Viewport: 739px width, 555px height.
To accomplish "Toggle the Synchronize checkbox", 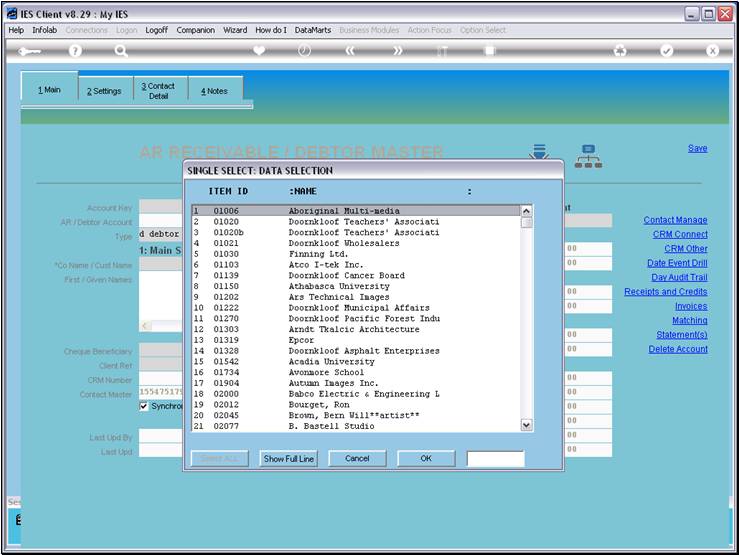I will click(144, 406).
